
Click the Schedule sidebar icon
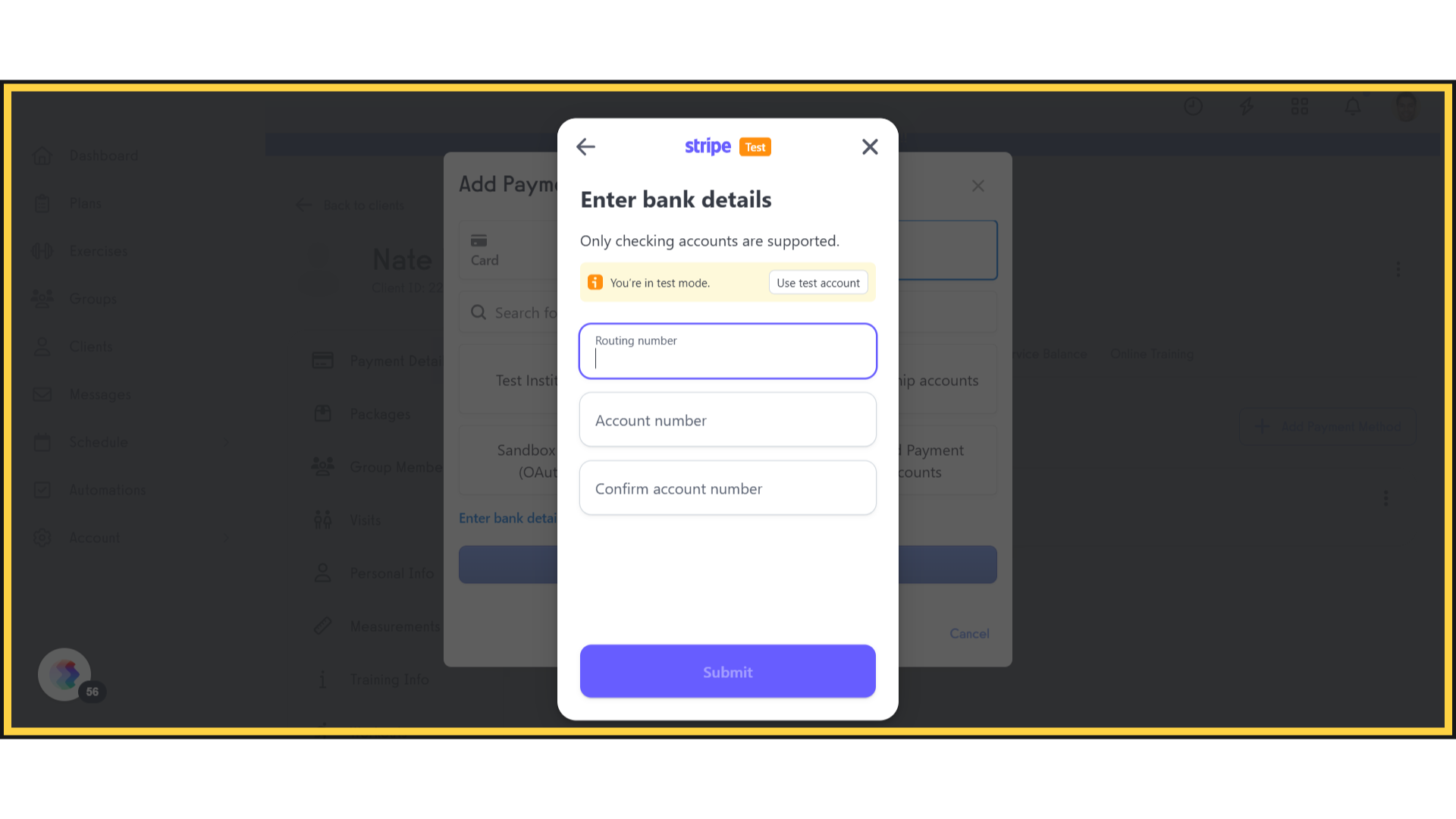point(42,441)
